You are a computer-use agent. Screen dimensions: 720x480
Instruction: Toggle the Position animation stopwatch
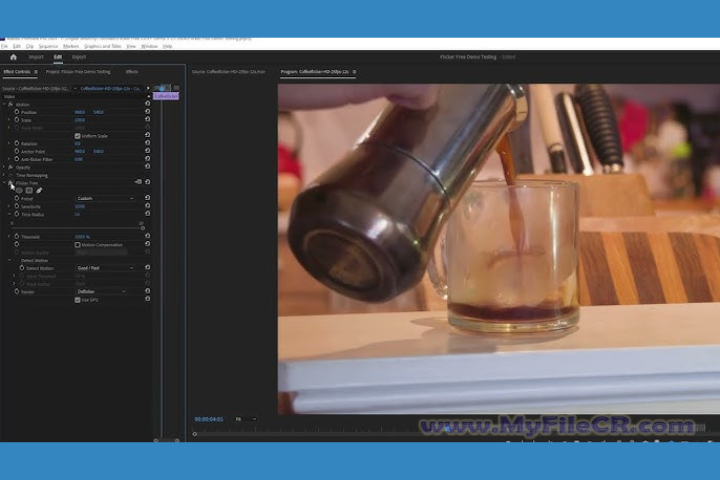pos(16,112)
